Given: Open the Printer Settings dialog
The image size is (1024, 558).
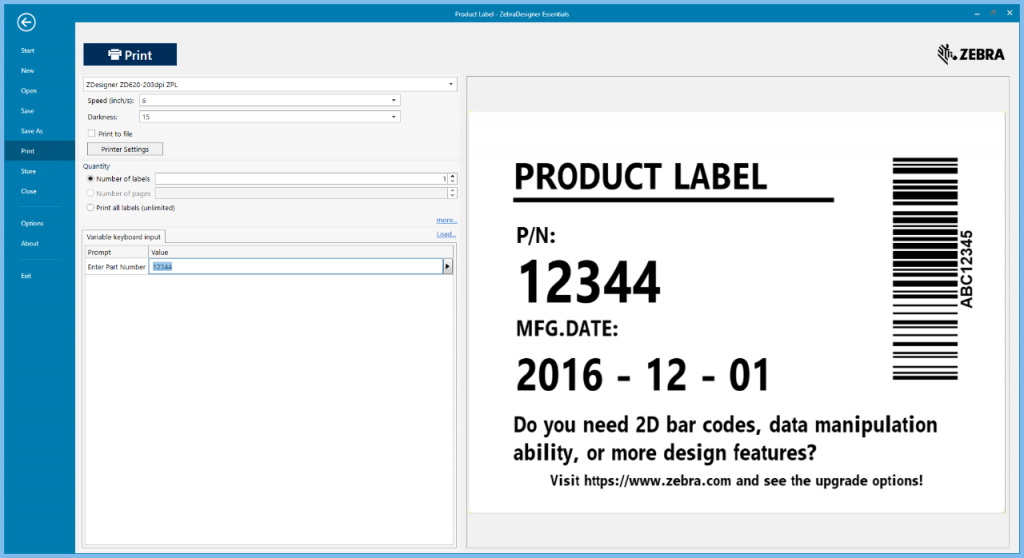Looking at the screenshot, I should click(125, 149).
